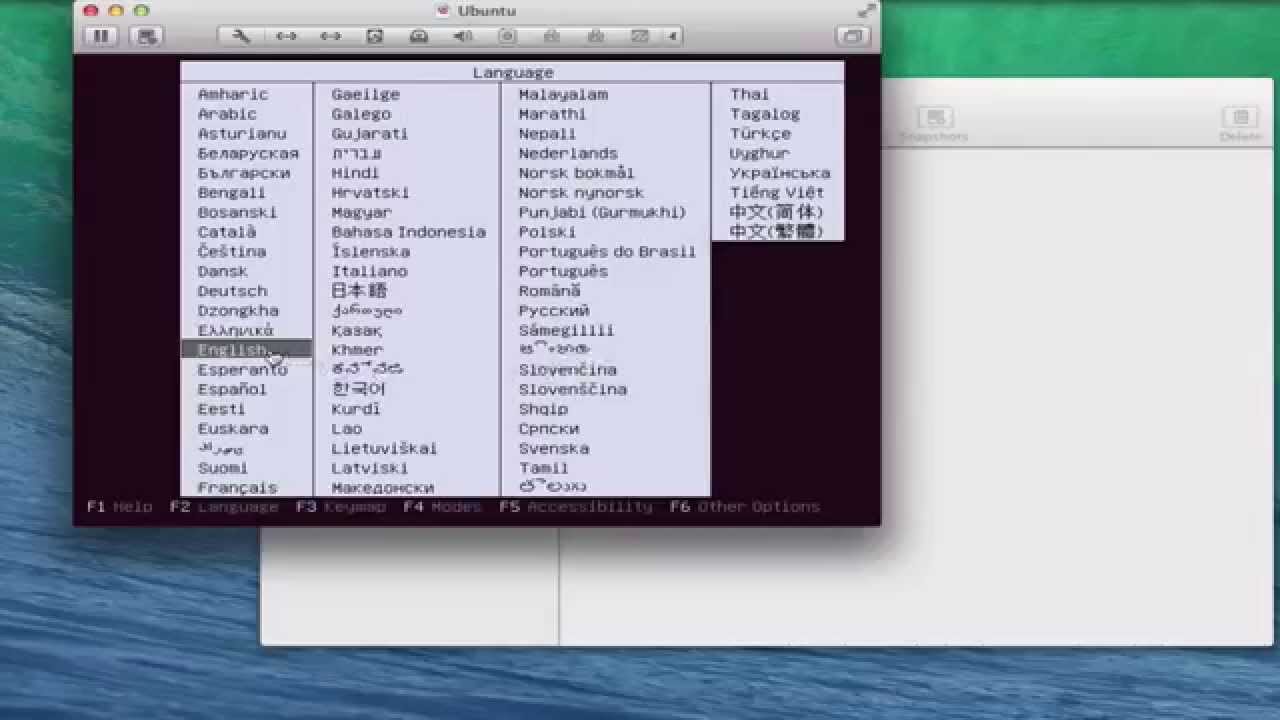Switch to Unity view with the toolbar's right-end button

click(x=852, y=36)
